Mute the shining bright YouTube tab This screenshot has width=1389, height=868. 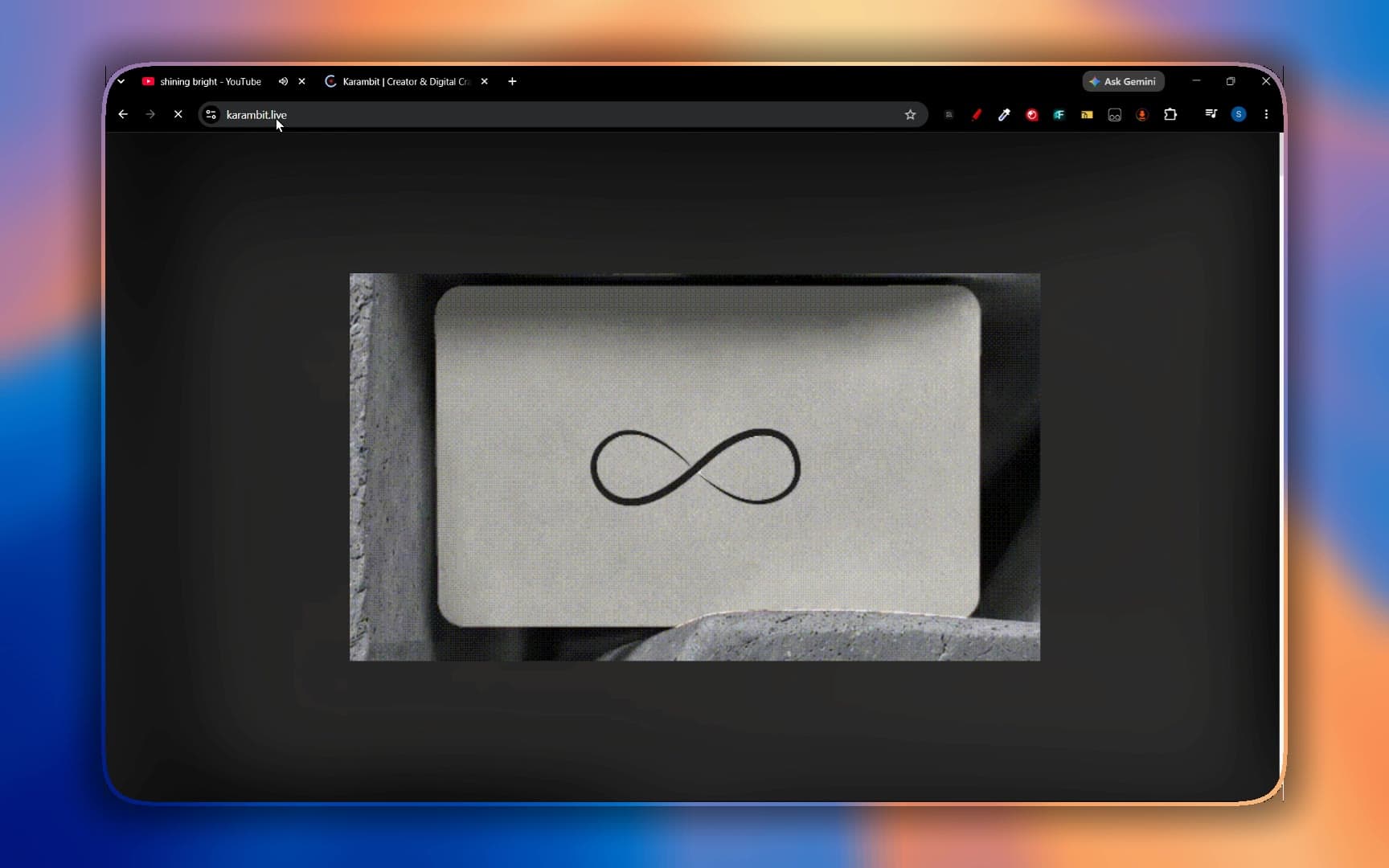point(283,81)
